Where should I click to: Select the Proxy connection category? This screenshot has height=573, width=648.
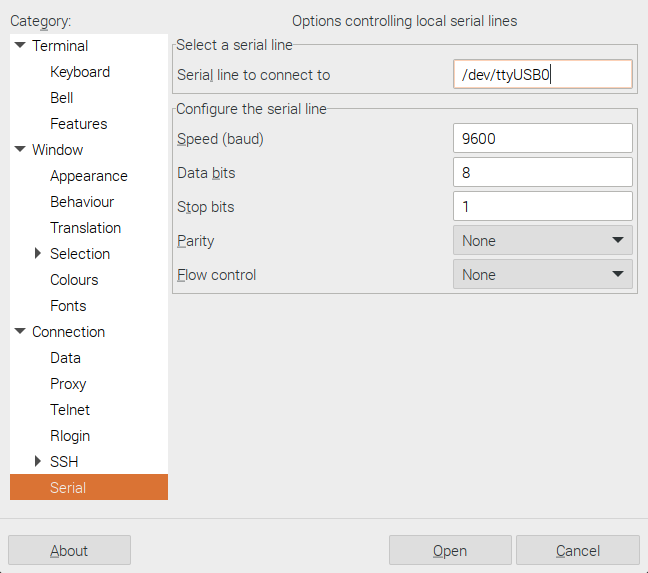pos(68,384)
